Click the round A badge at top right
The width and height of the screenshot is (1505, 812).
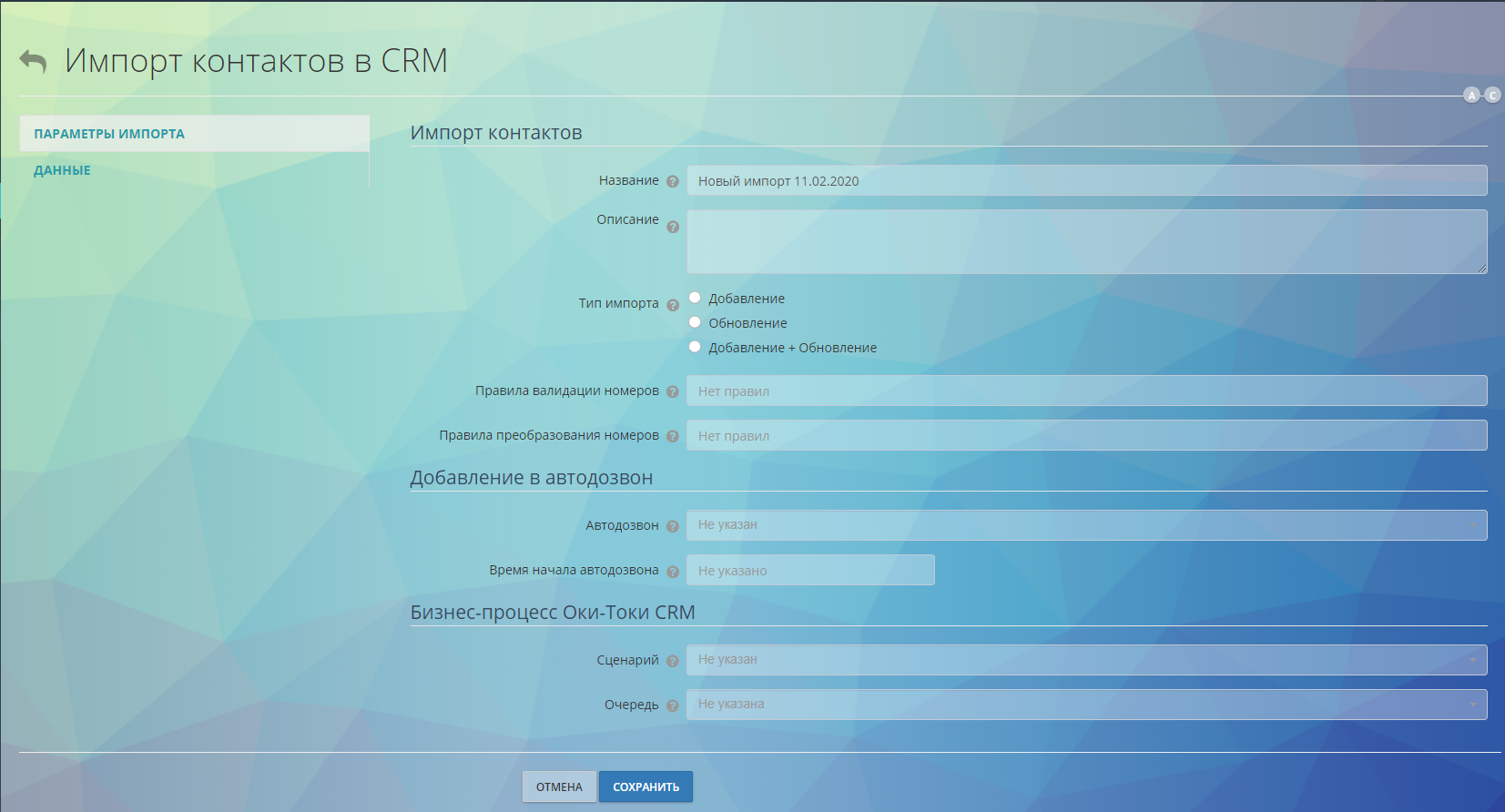click(1471, 95)
